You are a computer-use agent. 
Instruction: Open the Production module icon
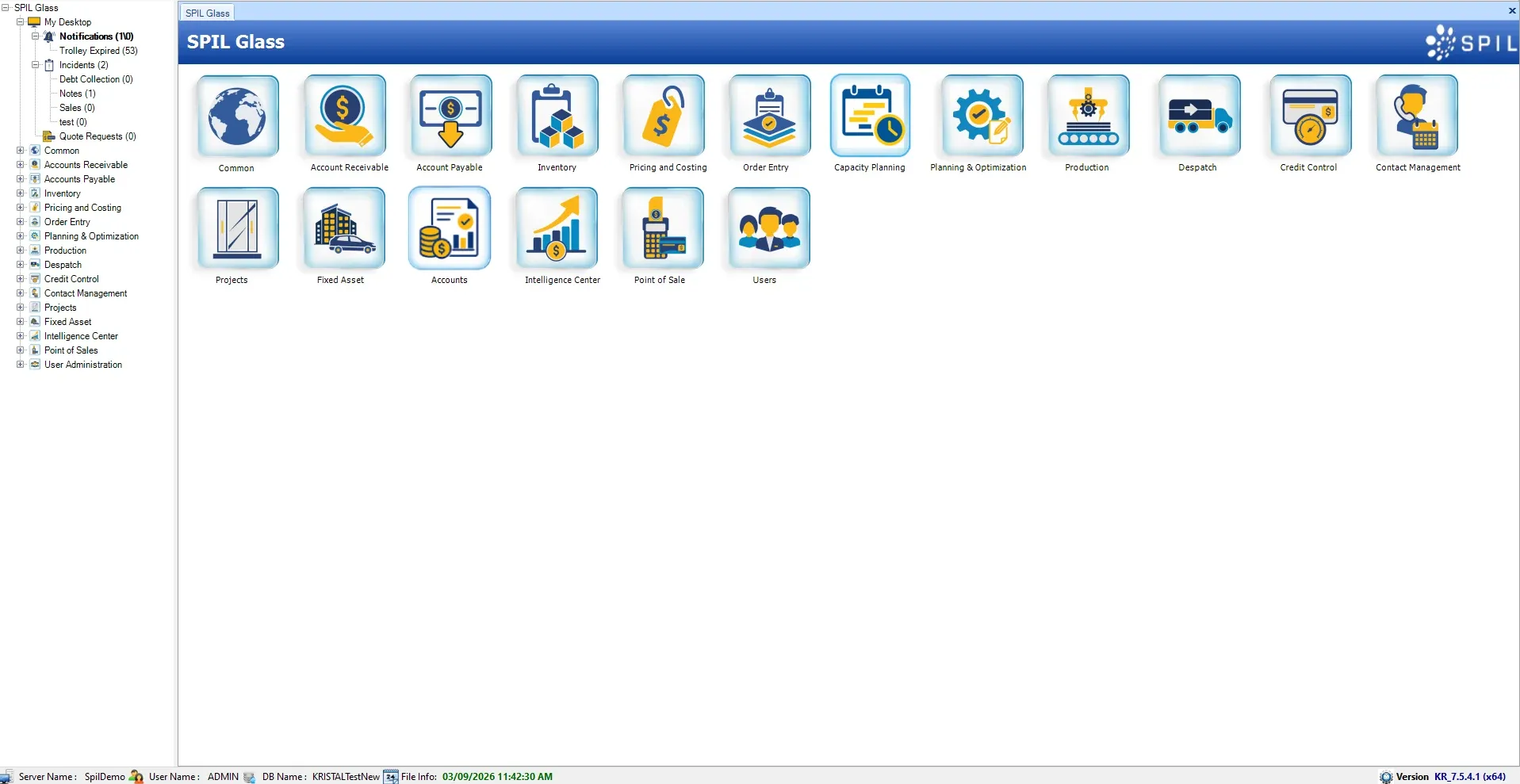tap(1088, 116)
